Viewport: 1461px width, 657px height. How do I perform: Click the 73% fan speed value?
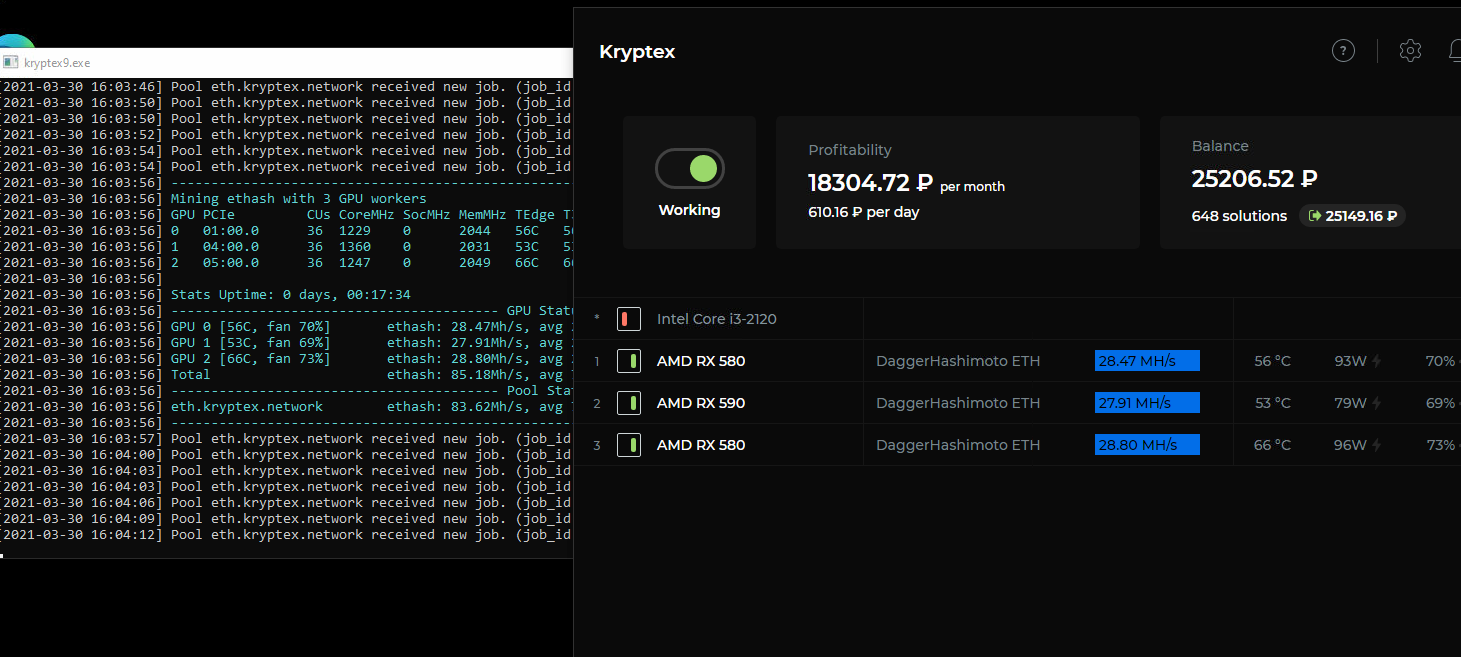point(1441,445)
